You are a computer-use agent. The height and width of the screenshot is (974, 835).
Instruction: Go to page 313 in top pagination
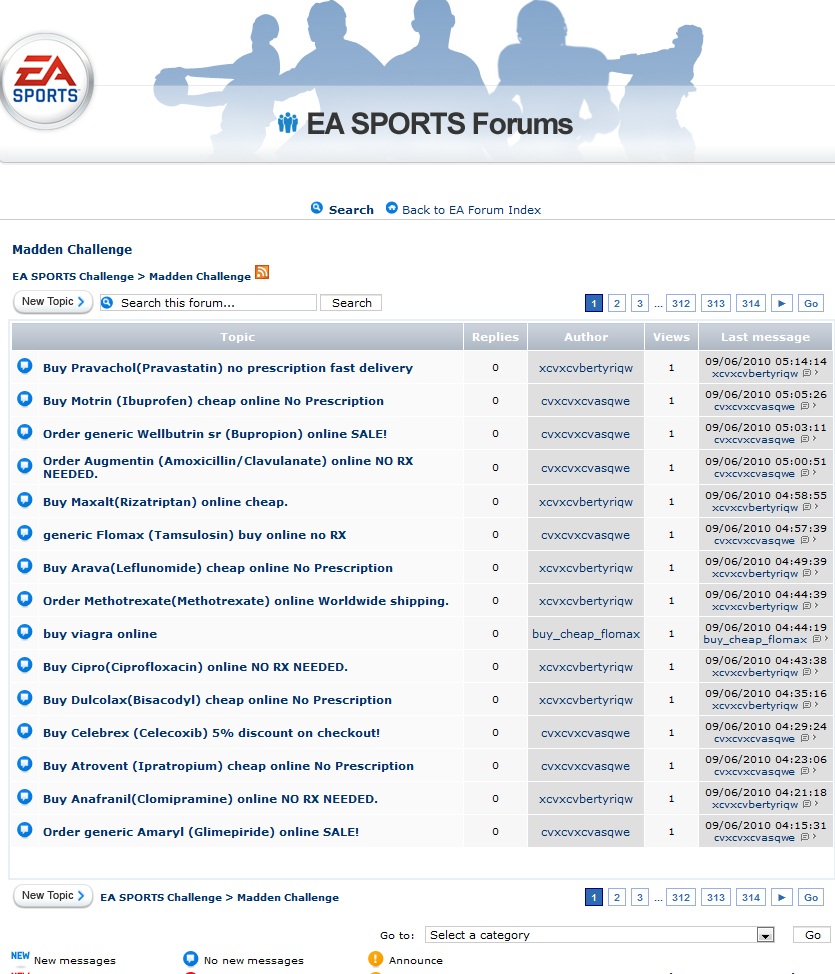[716, 303]
